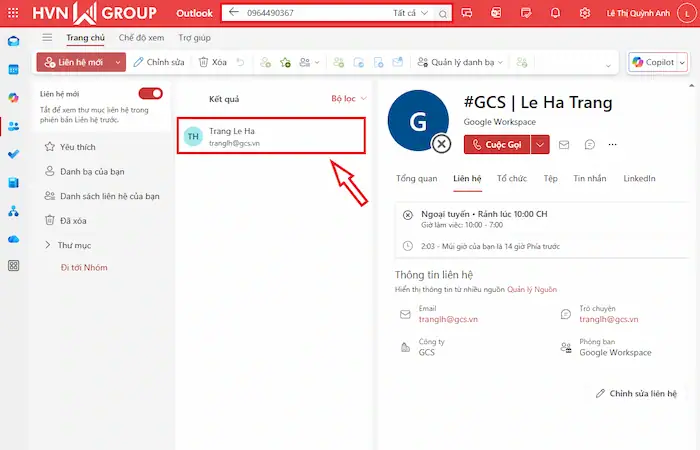700x450 pixels.
Task: Open the "Bộ lọc" filter dropdown
Action: click(x=349, y=99)
